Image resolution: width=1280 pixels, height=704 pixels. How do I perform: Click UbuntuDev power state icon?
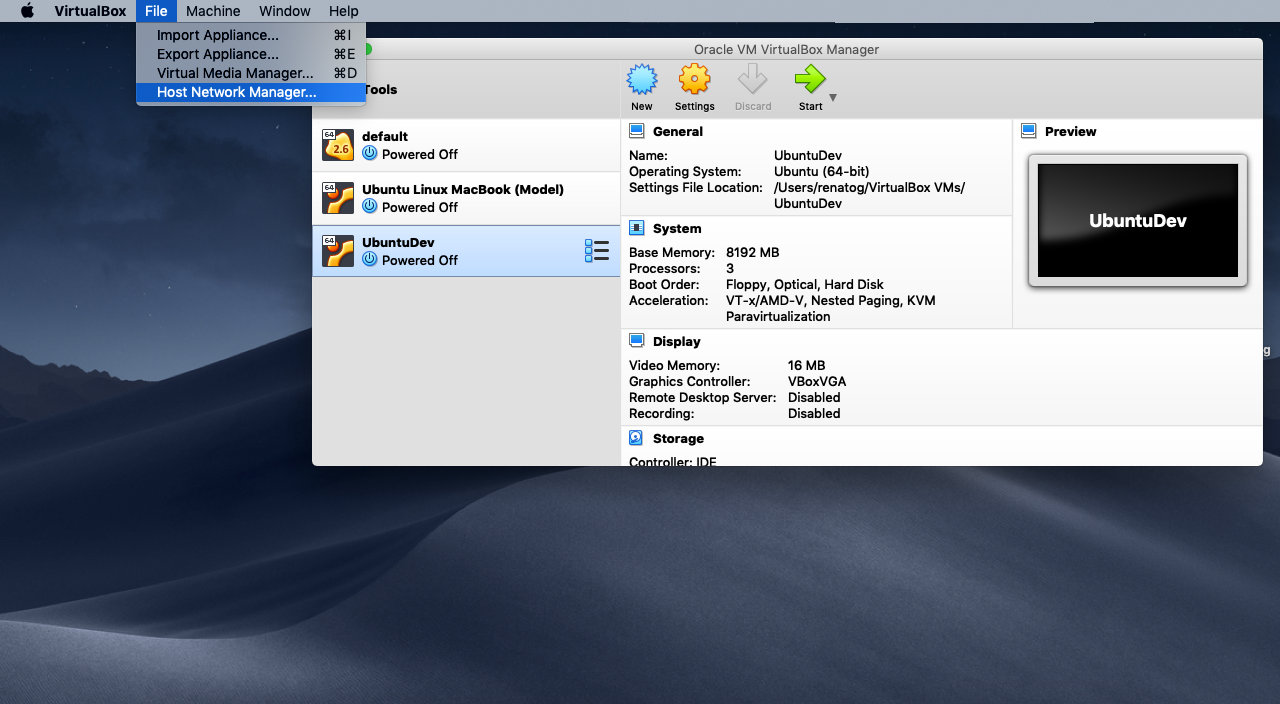pyautogui.click(x=370, y=260)
